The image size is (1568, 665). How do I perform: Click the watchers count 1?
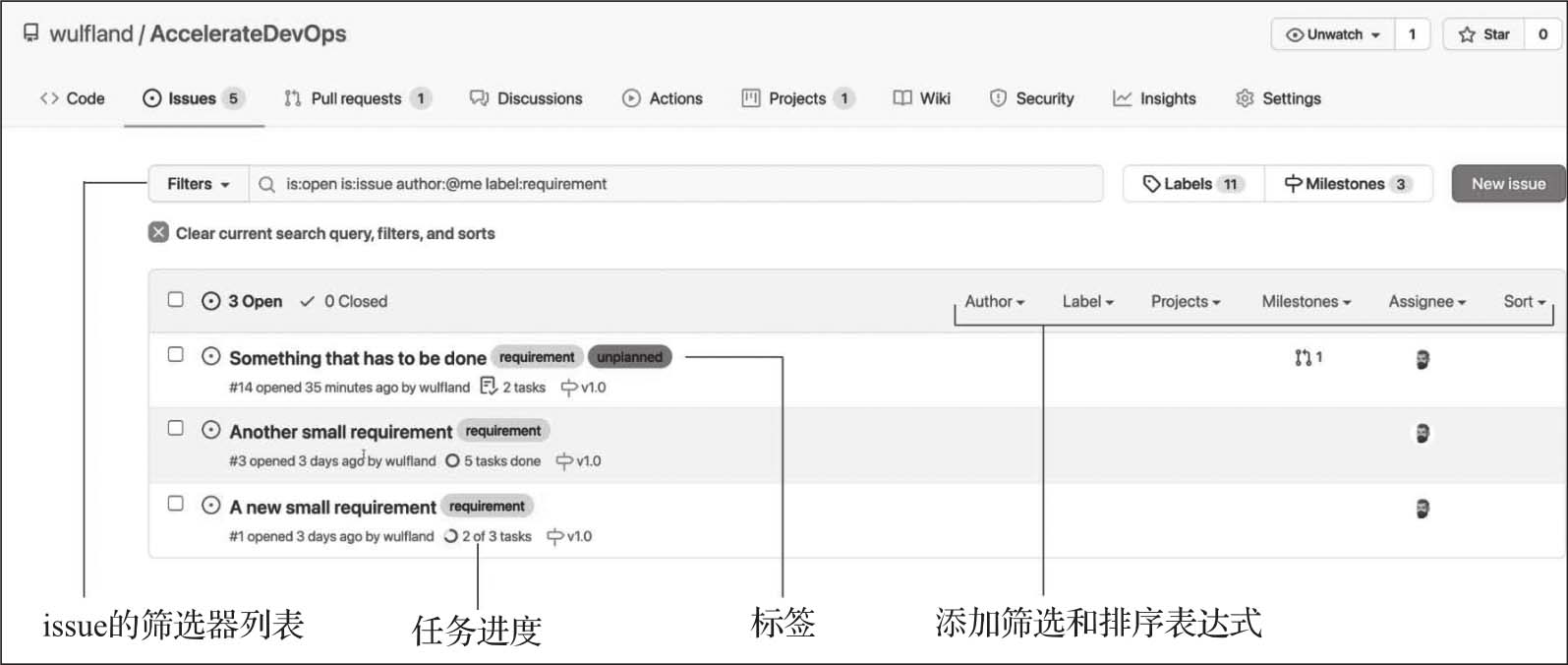[x=1413, y=34]
